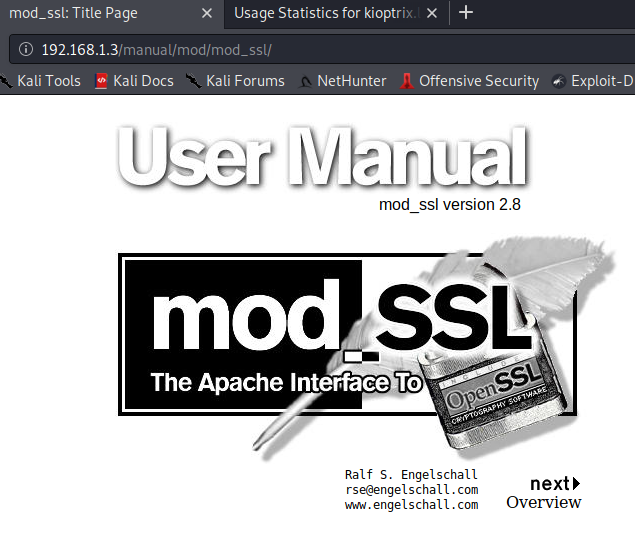The image size is (635, 541).
Task: Open the Kali Tools bookmark
Action: pyautogui.click(x=40, y=81)
